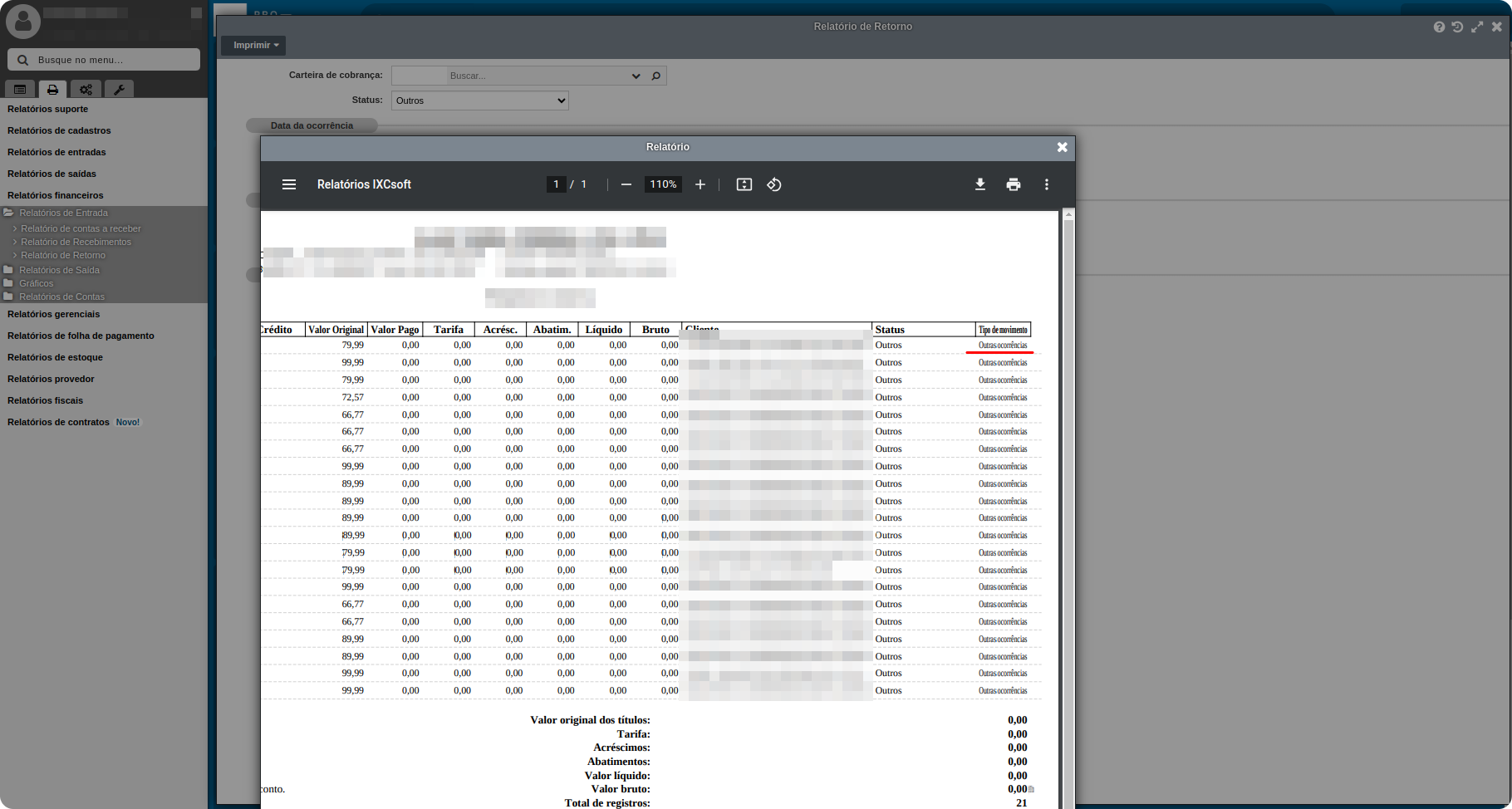Collapse Relatórios financeiros menu
Screen dimensions: 1512x809
56,195
